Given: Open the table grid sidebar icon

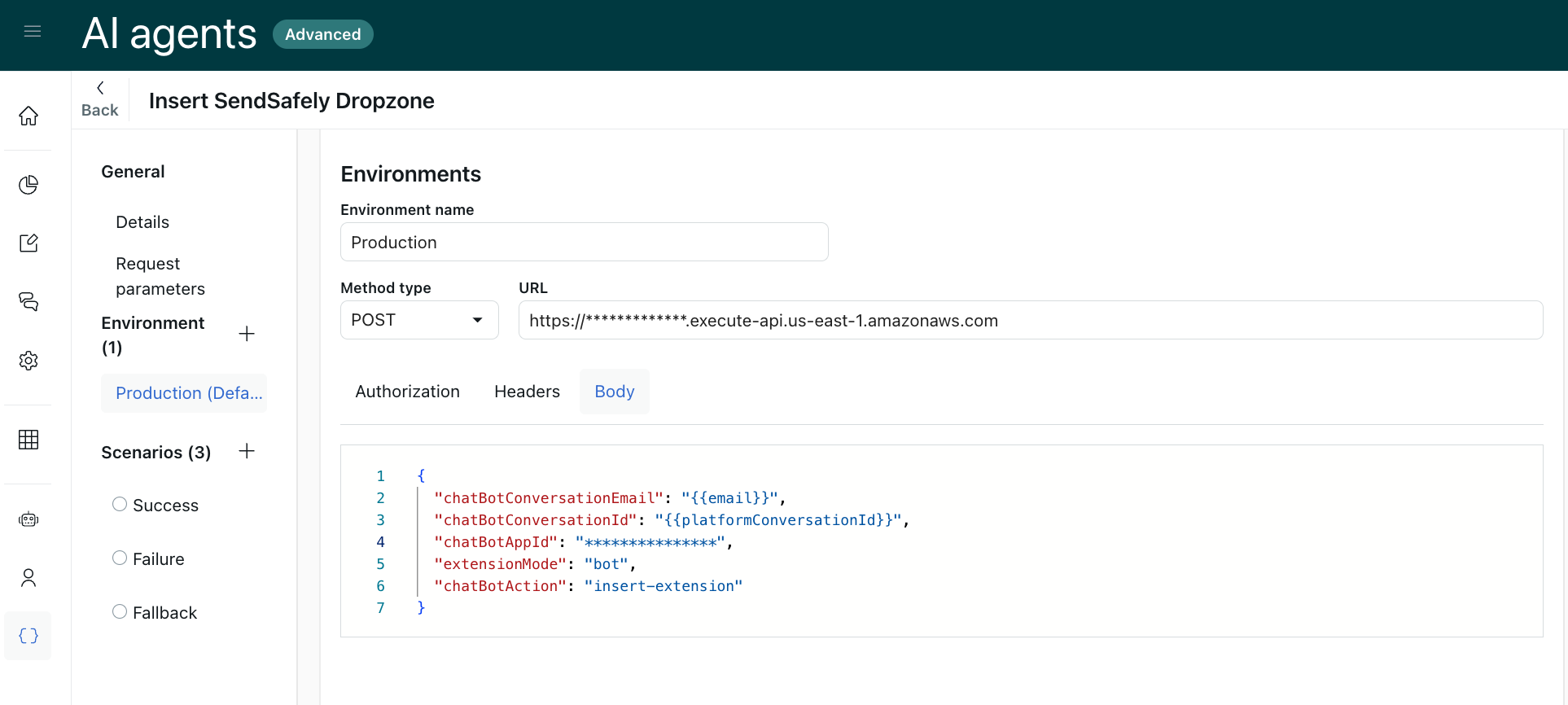Looking at the screenshot, I should click(x=28, y=440).
